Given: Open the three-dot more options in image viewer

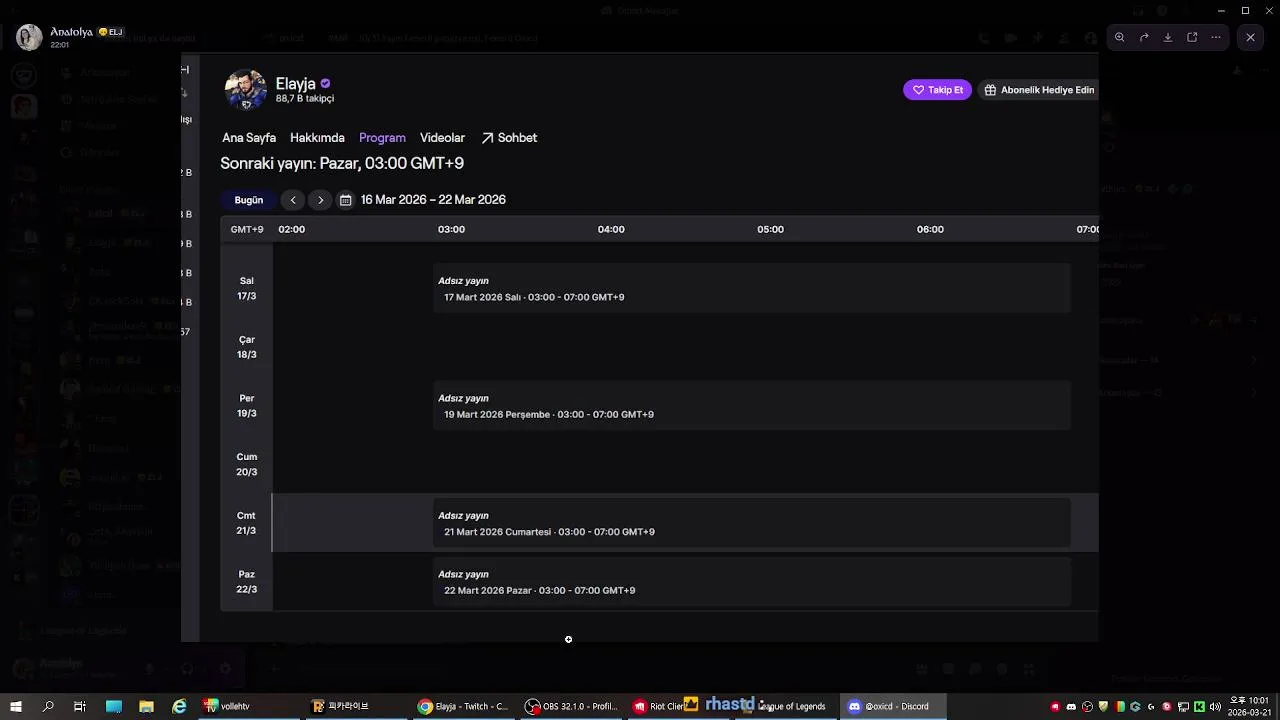Looking at the screenshot, I should (1216, 37).
